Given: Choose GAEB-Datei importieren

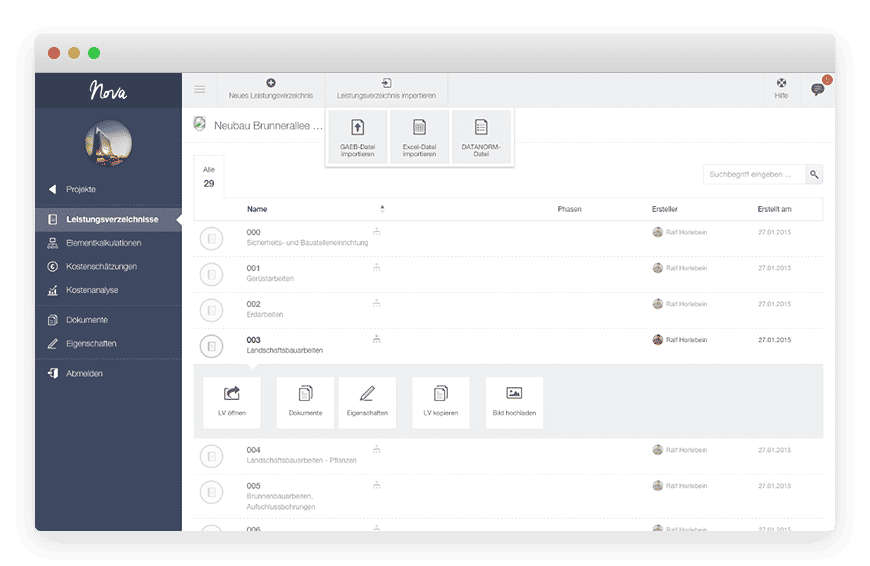Looking at the screenshot, I should (358, 137).
